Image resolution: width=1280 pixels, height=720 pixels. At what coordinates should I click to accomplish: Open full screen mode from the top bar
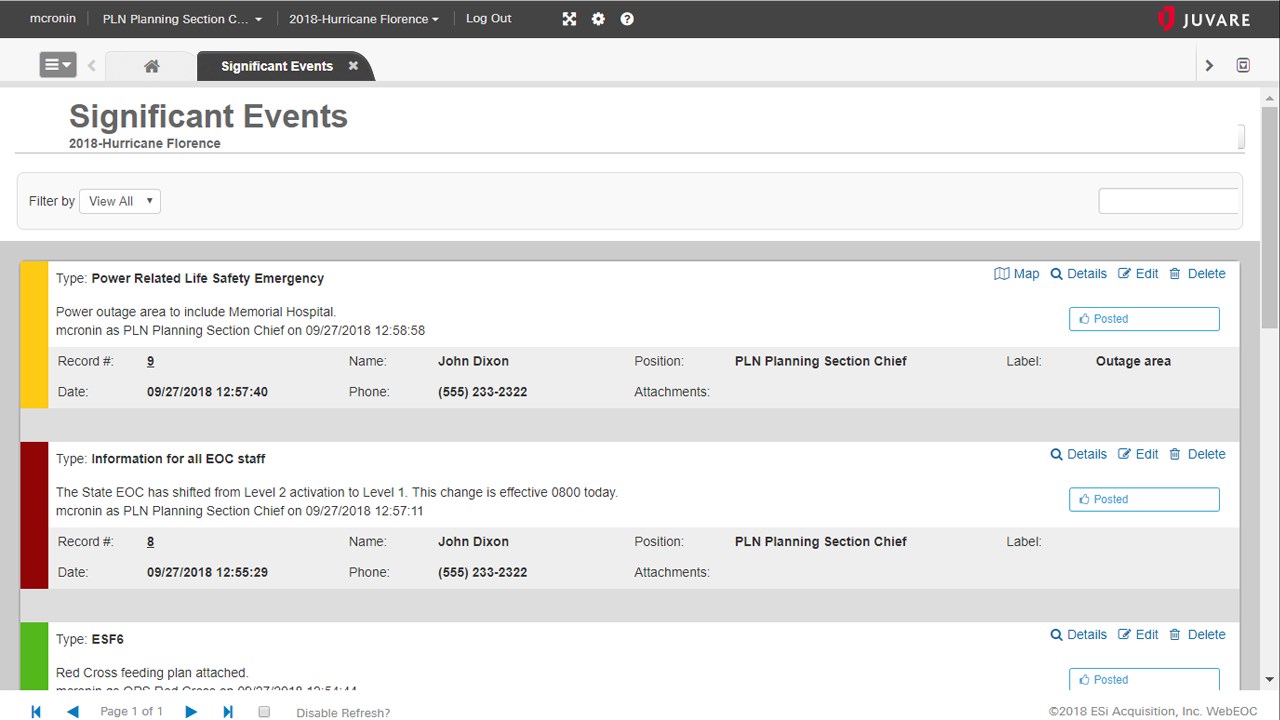tap(569, 18)
